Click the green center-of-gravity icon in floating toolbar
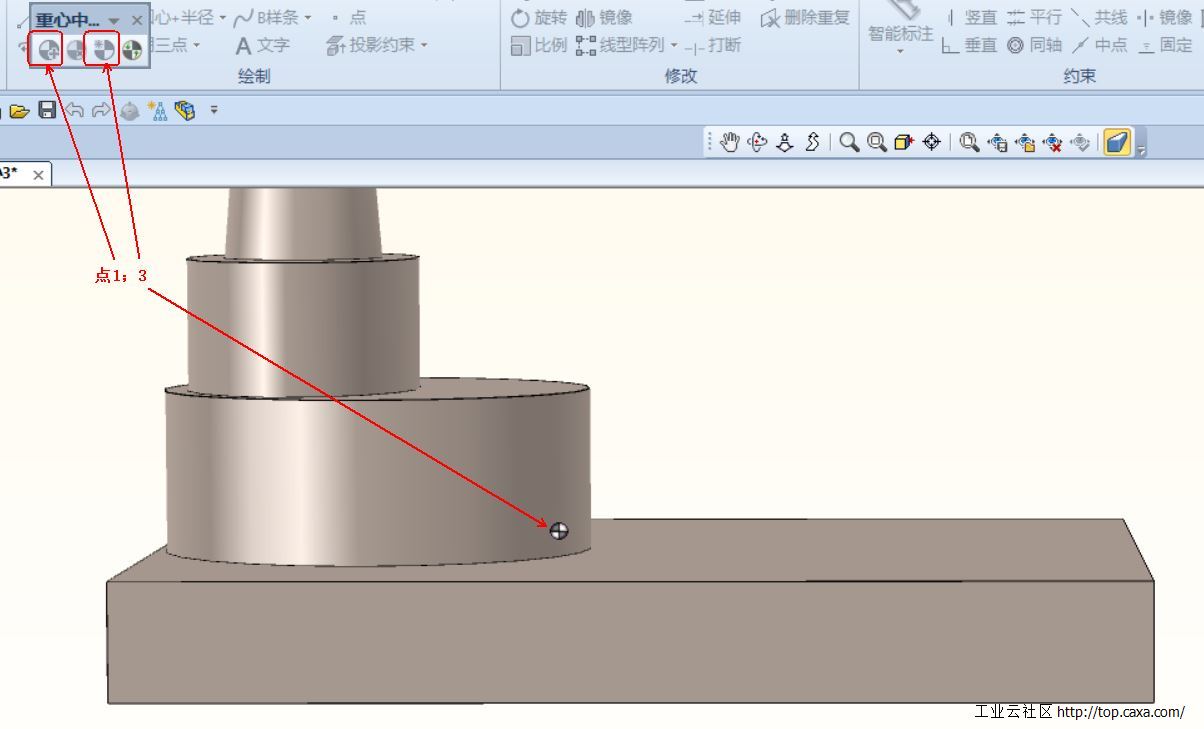1204x729 pixels. 131,48
